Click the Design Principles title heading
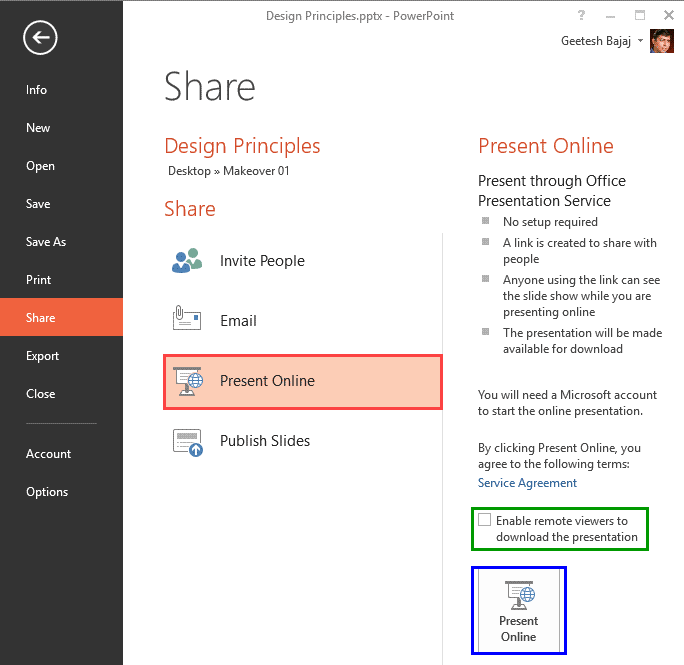This screenshot has height=665, width=684. [x=242, y=146]
